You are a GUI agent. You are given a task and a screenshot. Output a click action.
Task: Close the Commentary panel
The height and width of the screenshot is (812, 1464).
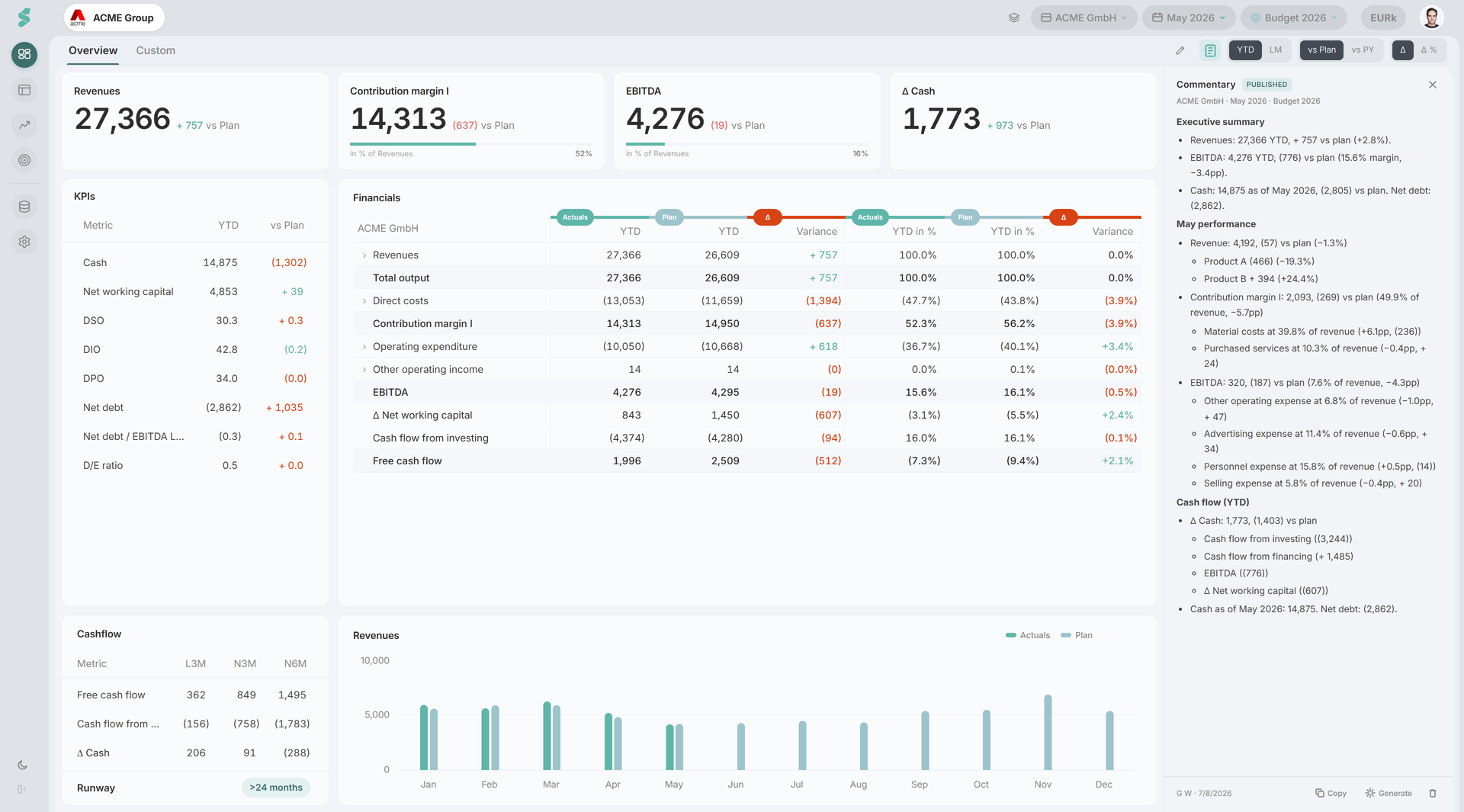[x=1433, y=85]
